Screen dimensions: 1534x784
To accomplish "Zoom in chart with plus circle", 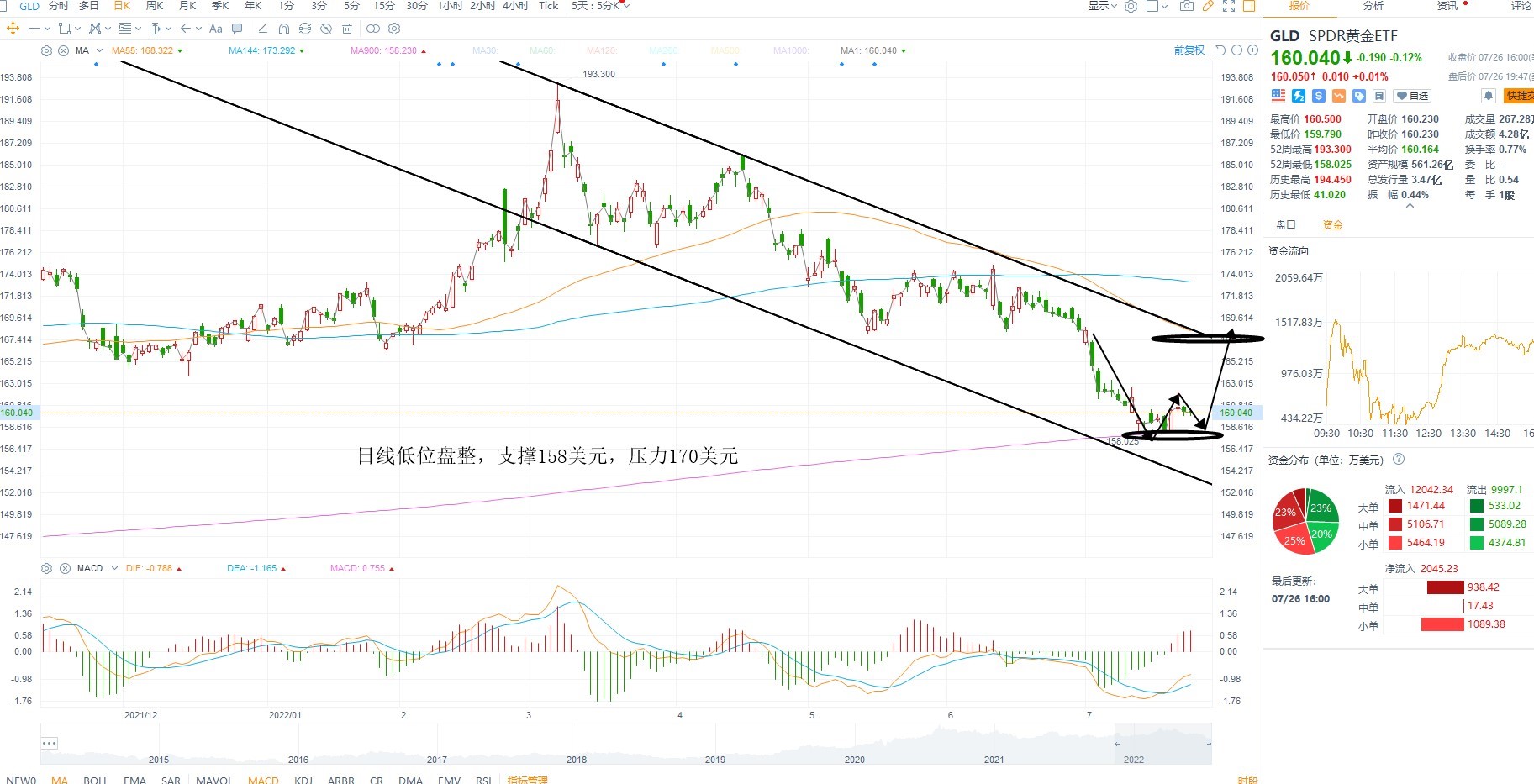I will click(1252, 50).
